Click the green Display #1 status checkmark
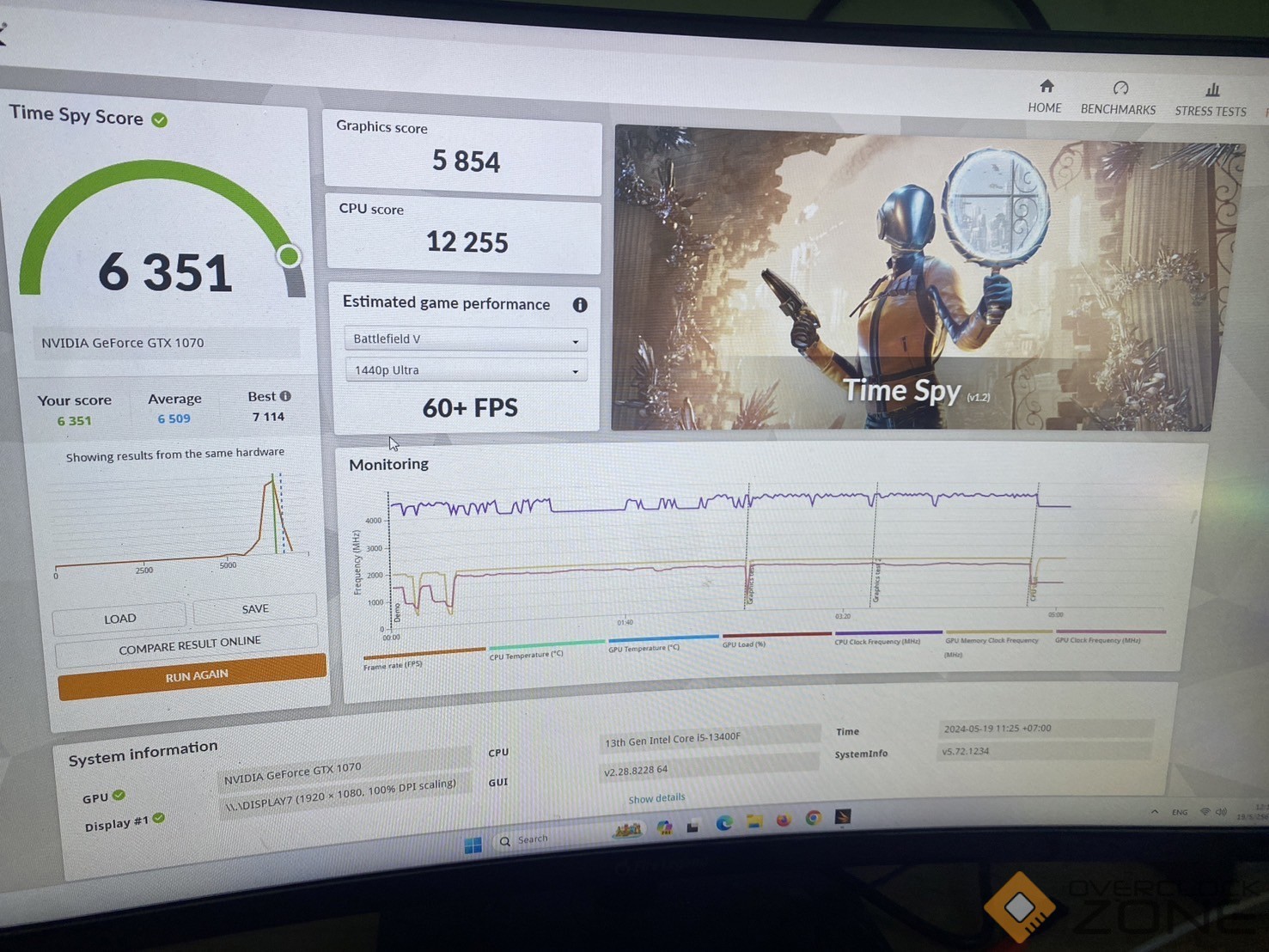The width and height of the screenshot is (1269, 952). click(159, 818)
